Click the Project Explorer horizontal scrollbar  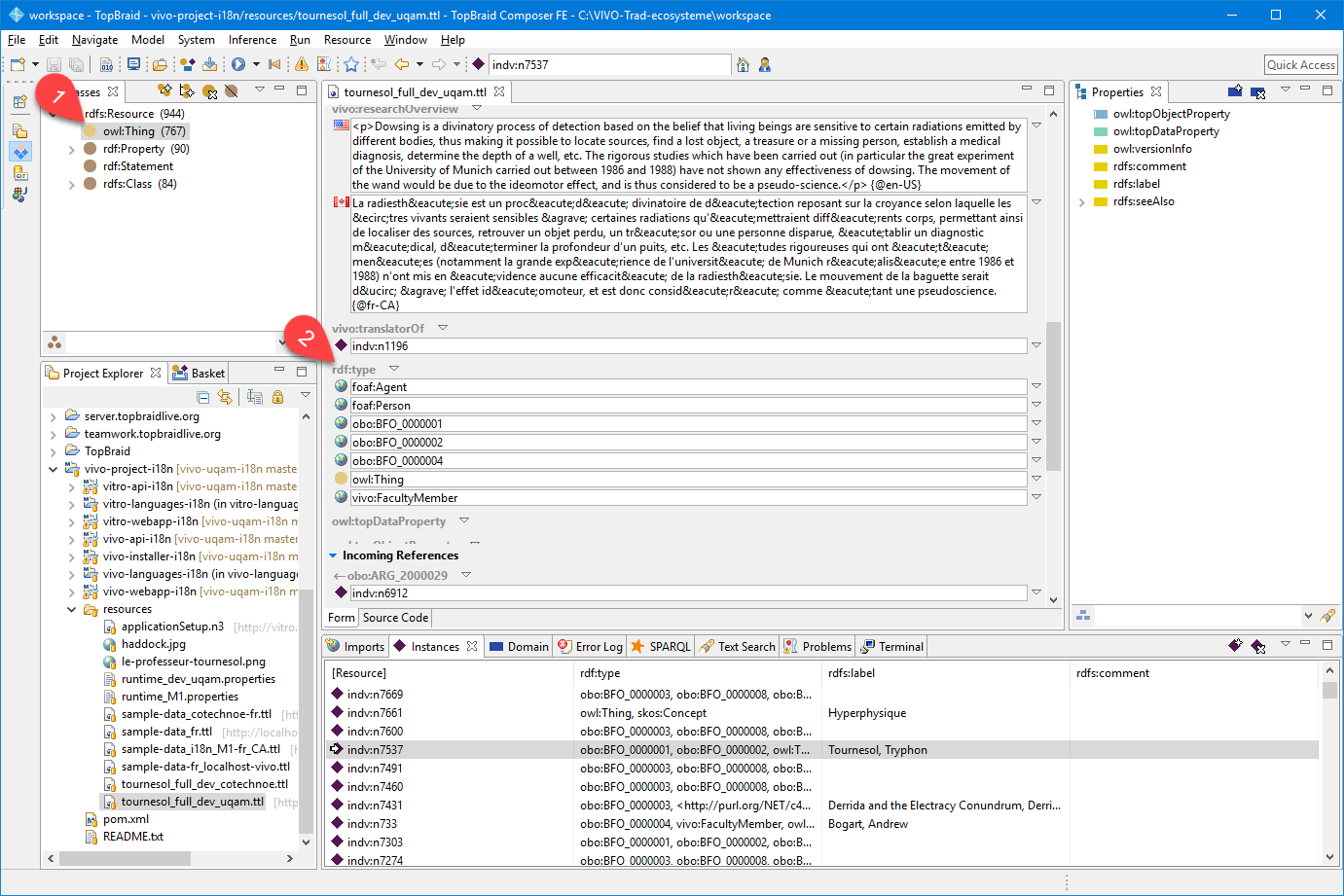(x=125, y=859)
